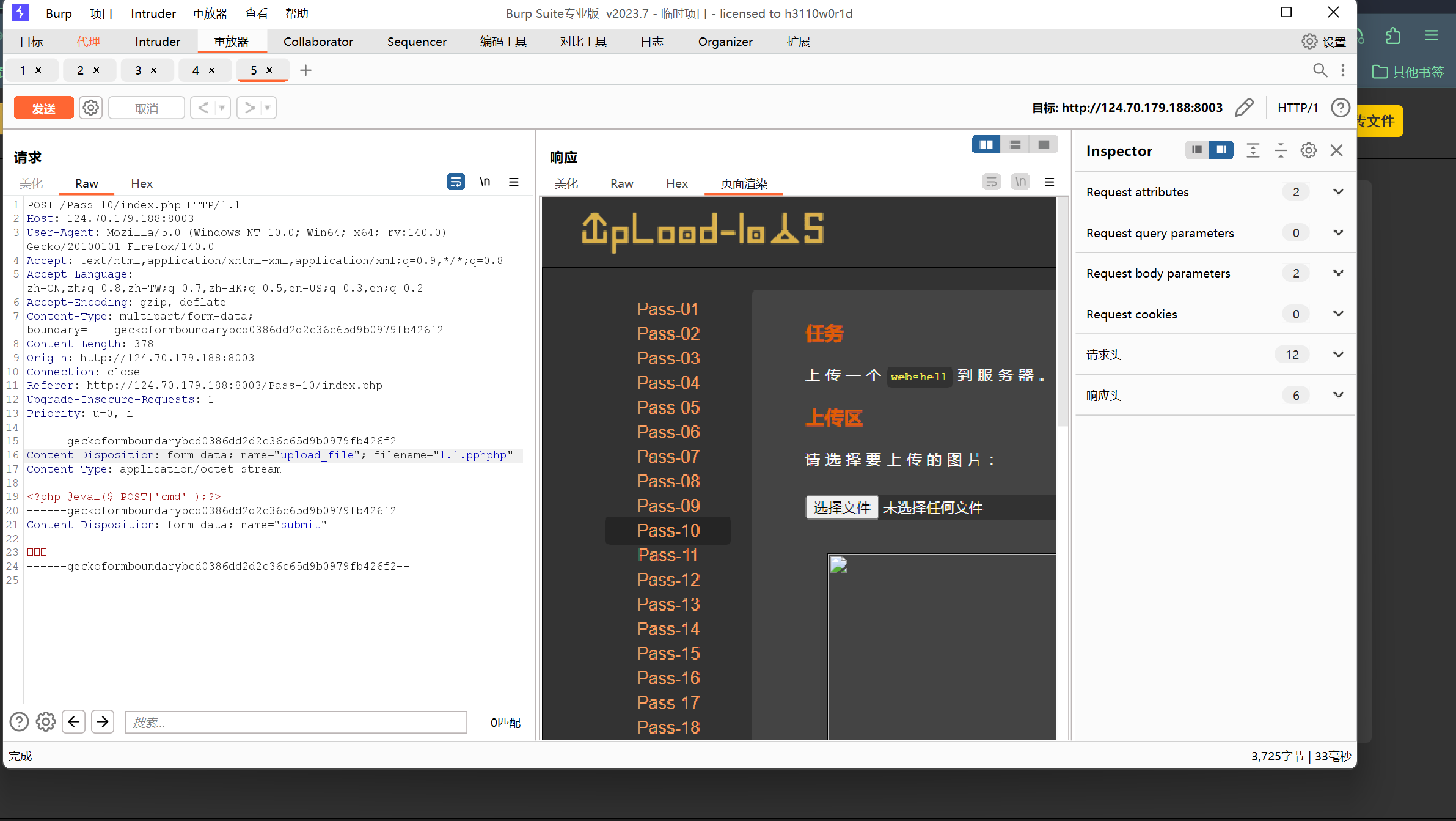This screenshot has height=821, width=1456.
Task: Click the 发送 send button
Action: coord(43,108)
